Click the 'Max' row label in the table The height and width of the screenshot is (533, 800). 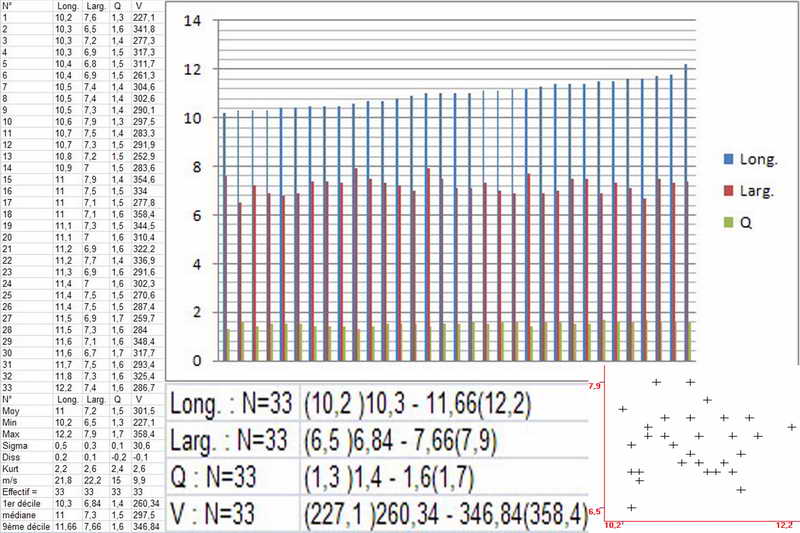tap(10, 436)
